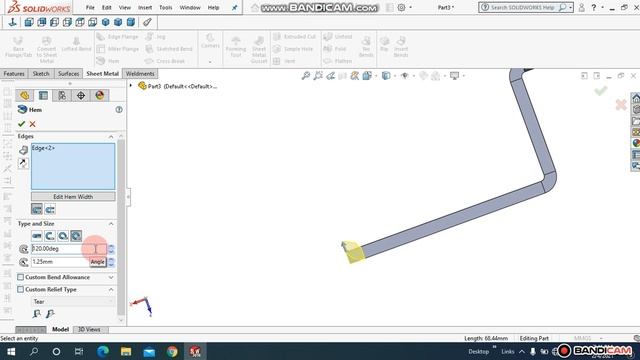Select the Rip tear relief icon
Image resolution: width=640 pixels, height=360 pixels.
37,313
